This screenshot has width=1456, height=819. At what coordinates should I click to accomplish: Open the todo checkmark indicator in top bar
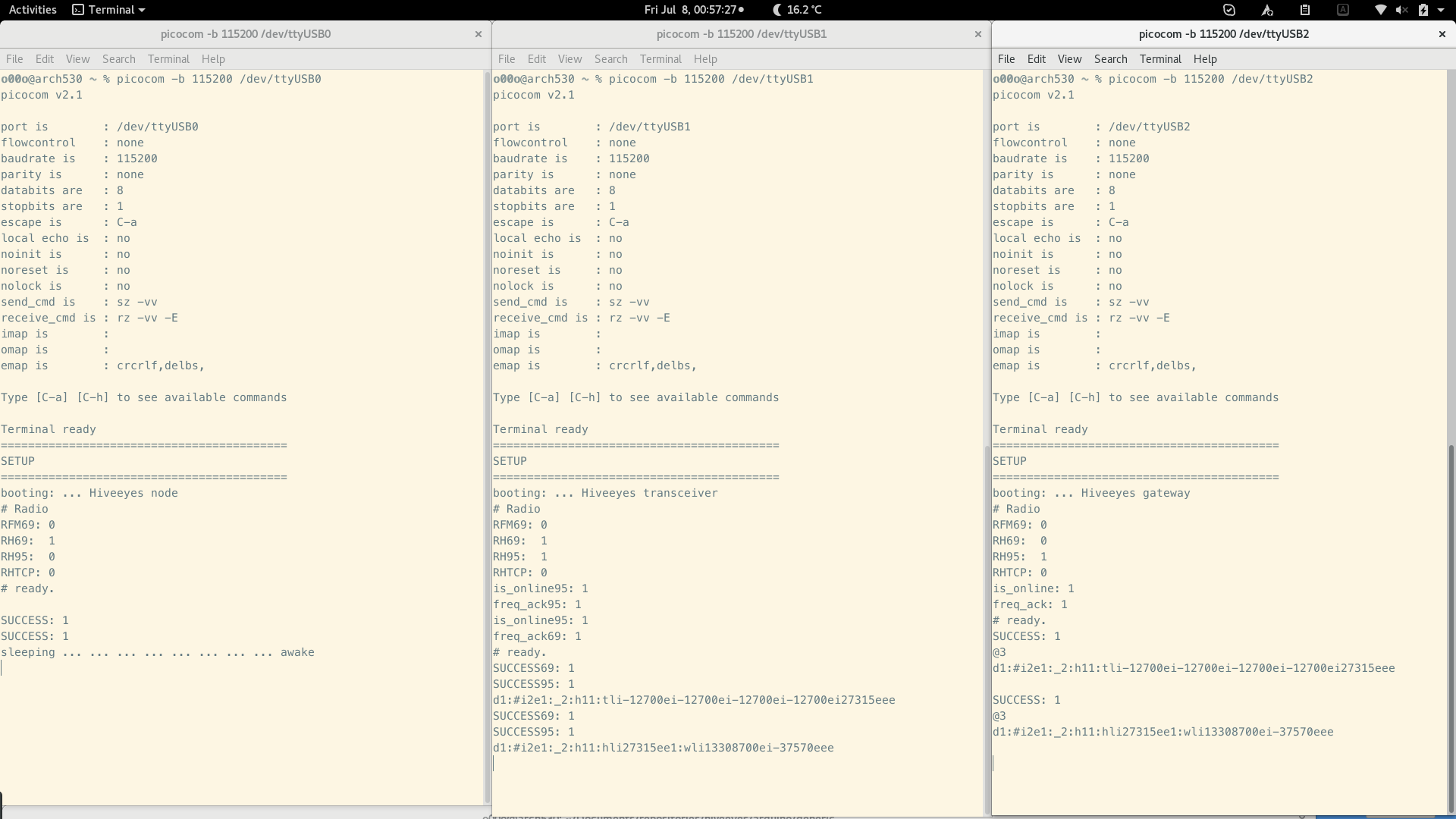pos(1229,10)
